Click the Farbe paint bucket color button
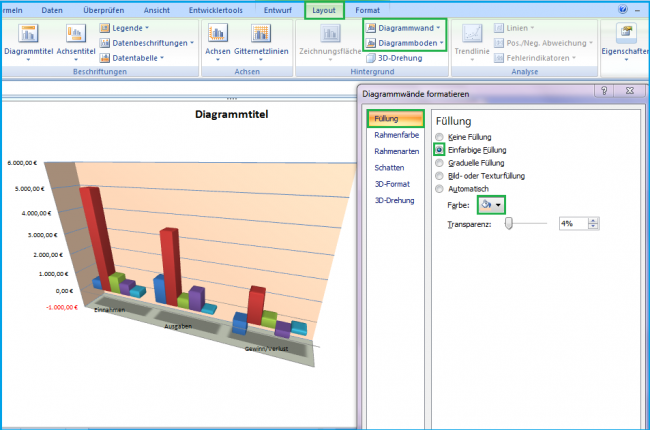This screenshot has height=430, width=650. pos(486,205)
